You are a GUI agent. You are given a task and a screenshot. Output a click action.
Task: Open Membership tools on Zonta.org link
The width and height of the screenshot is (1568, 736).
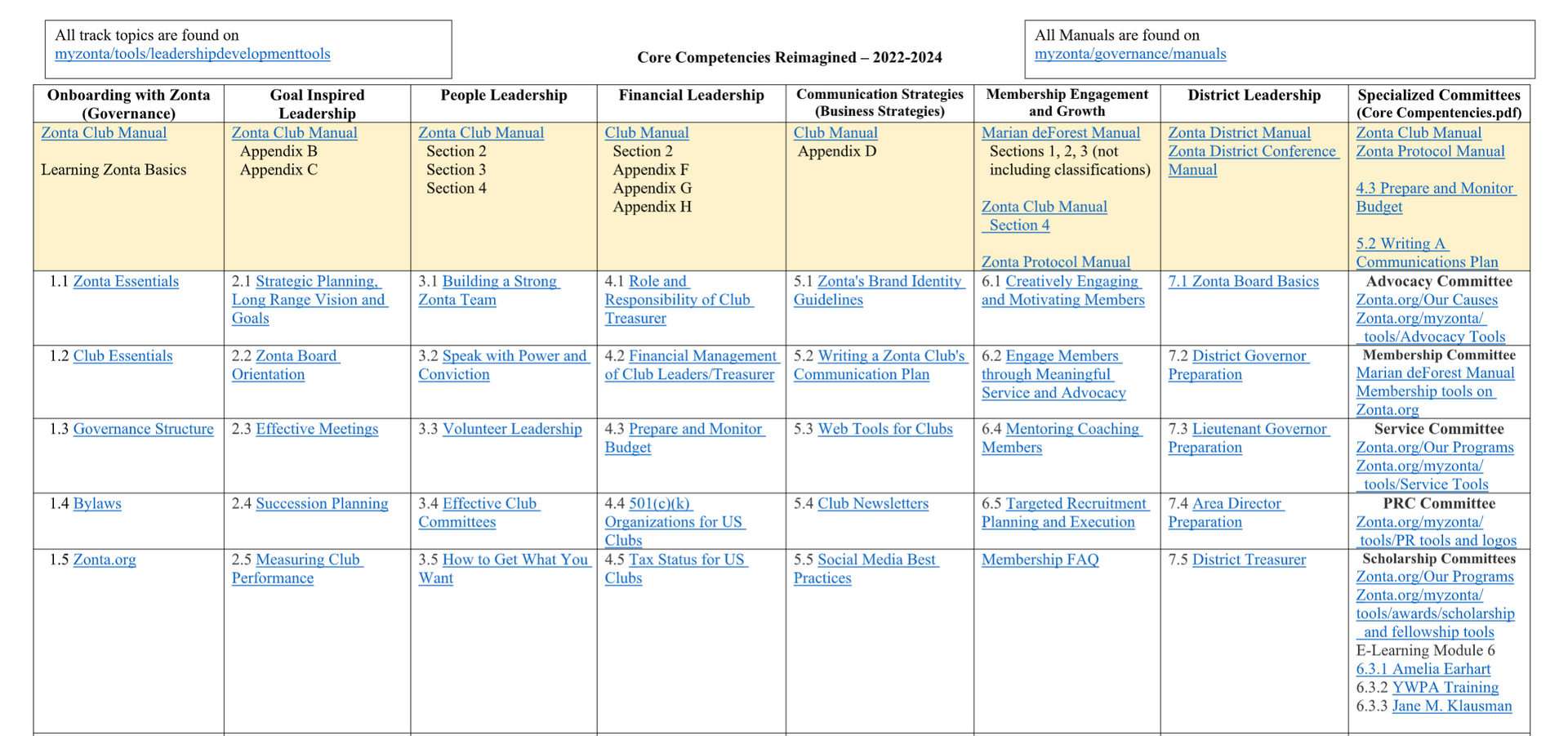(1425, 401)
